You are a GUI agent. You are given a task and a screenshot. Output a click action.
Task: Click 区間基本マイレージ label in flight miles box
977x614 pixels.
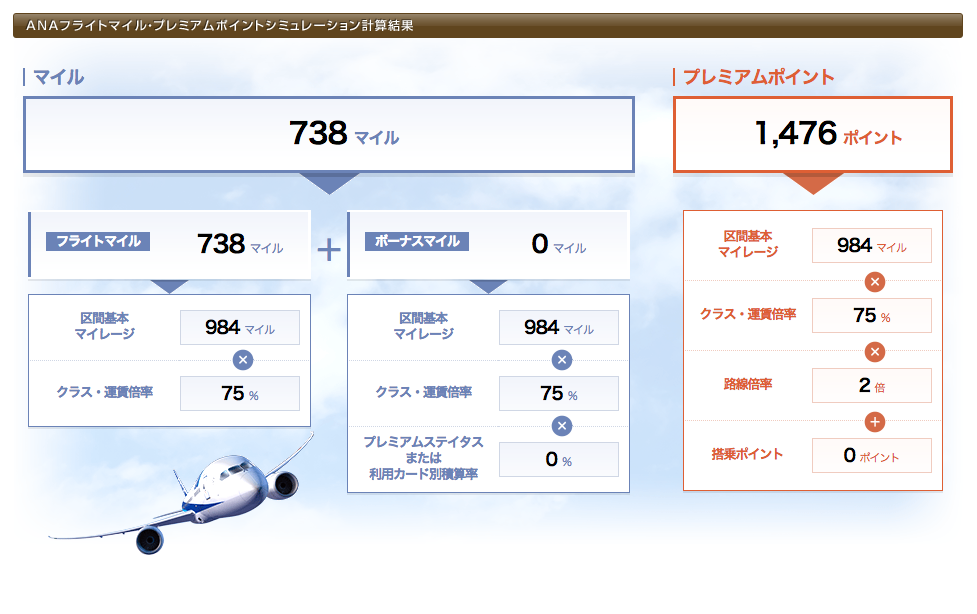(x=105, y=326)
